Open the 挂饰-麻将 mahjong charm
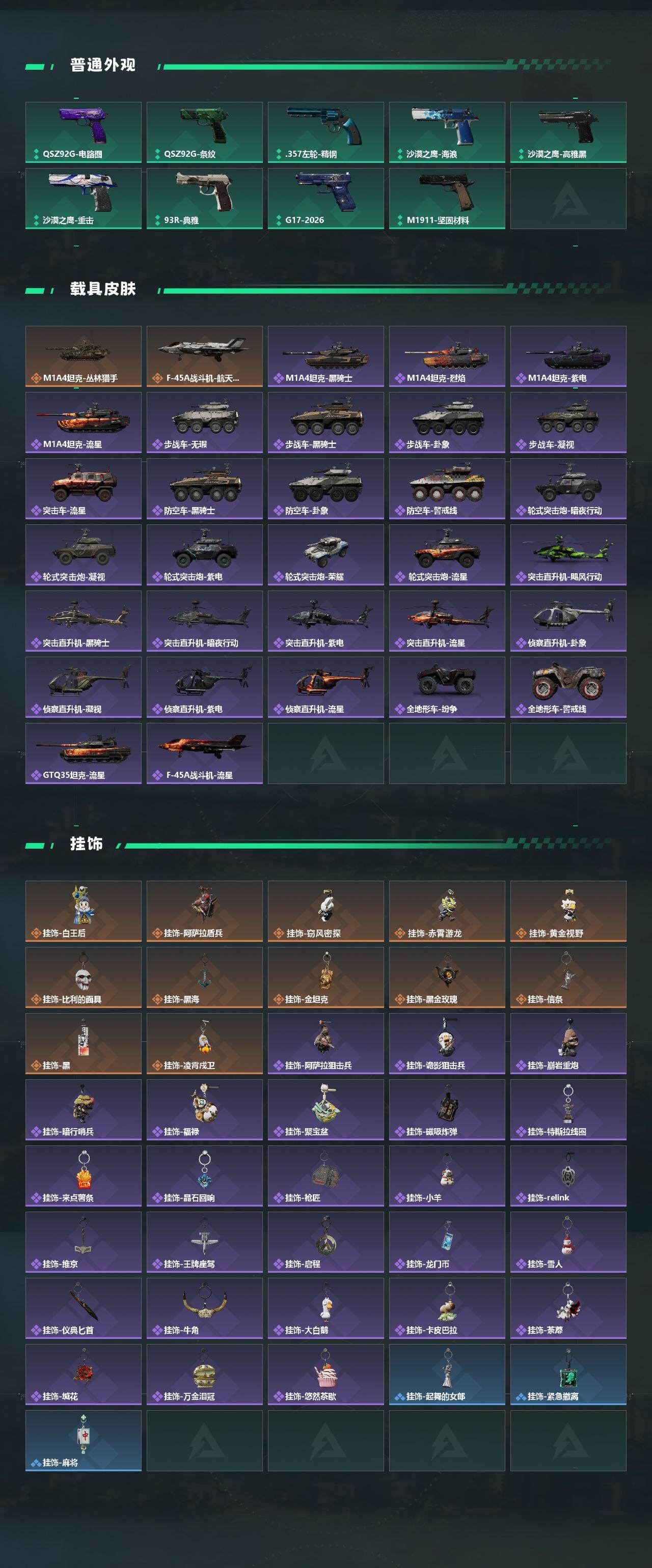 click(x=84, y=1440)
